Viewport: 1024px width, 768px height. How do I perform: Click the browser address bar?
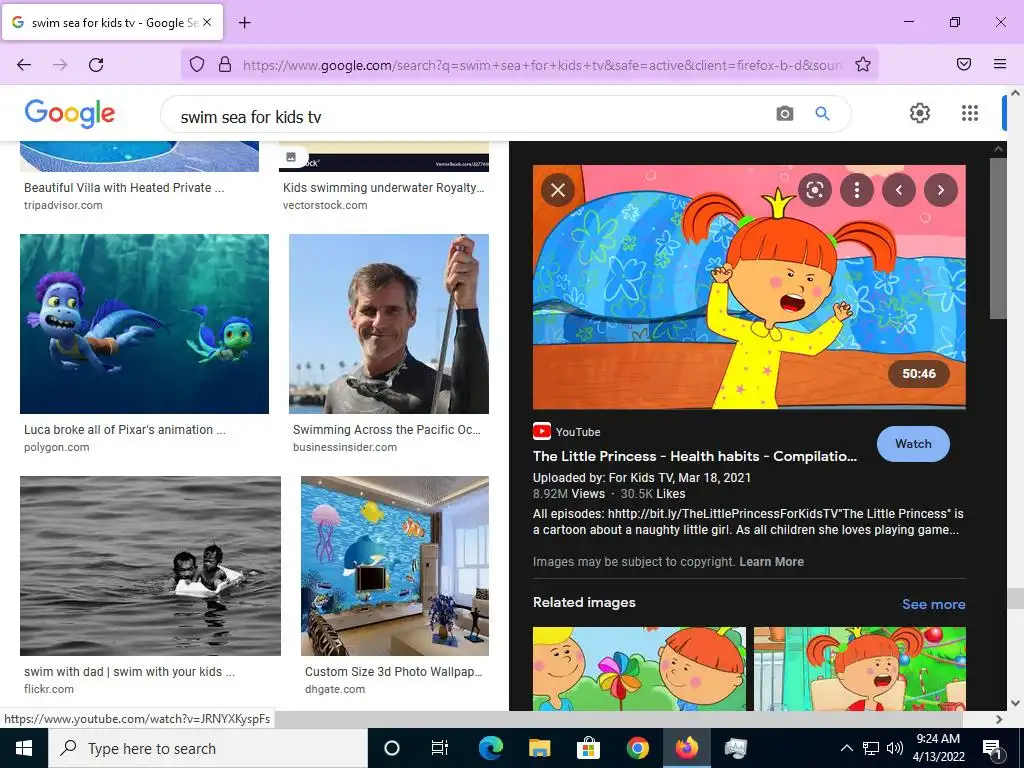[542, 65]
